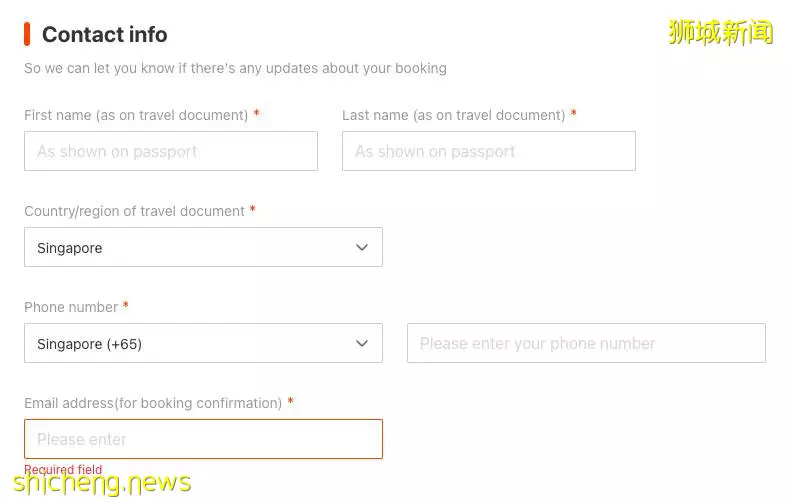Click the Last name passport input field
This screenshot has width=788, height=502.
[488, 151]
